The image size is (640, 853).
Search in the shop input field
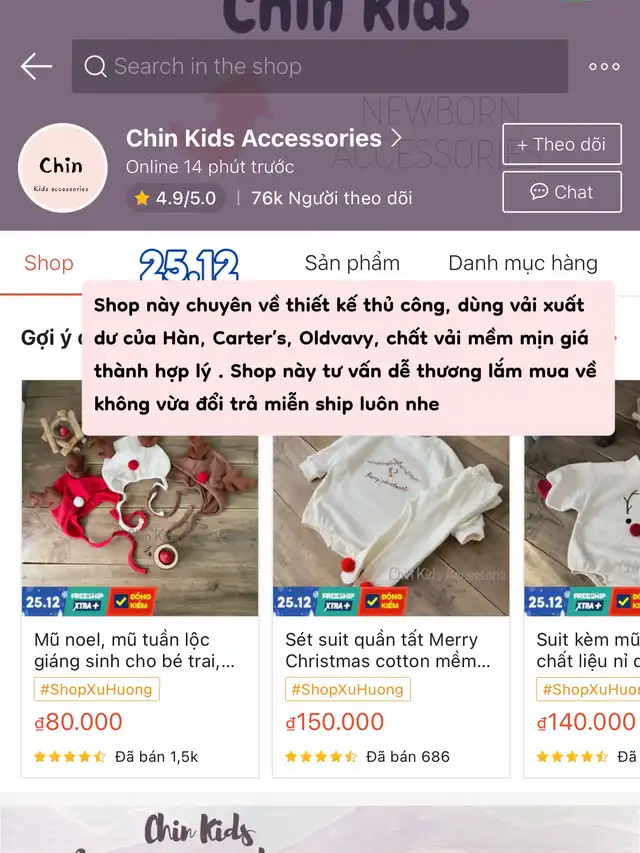point(320,66)
